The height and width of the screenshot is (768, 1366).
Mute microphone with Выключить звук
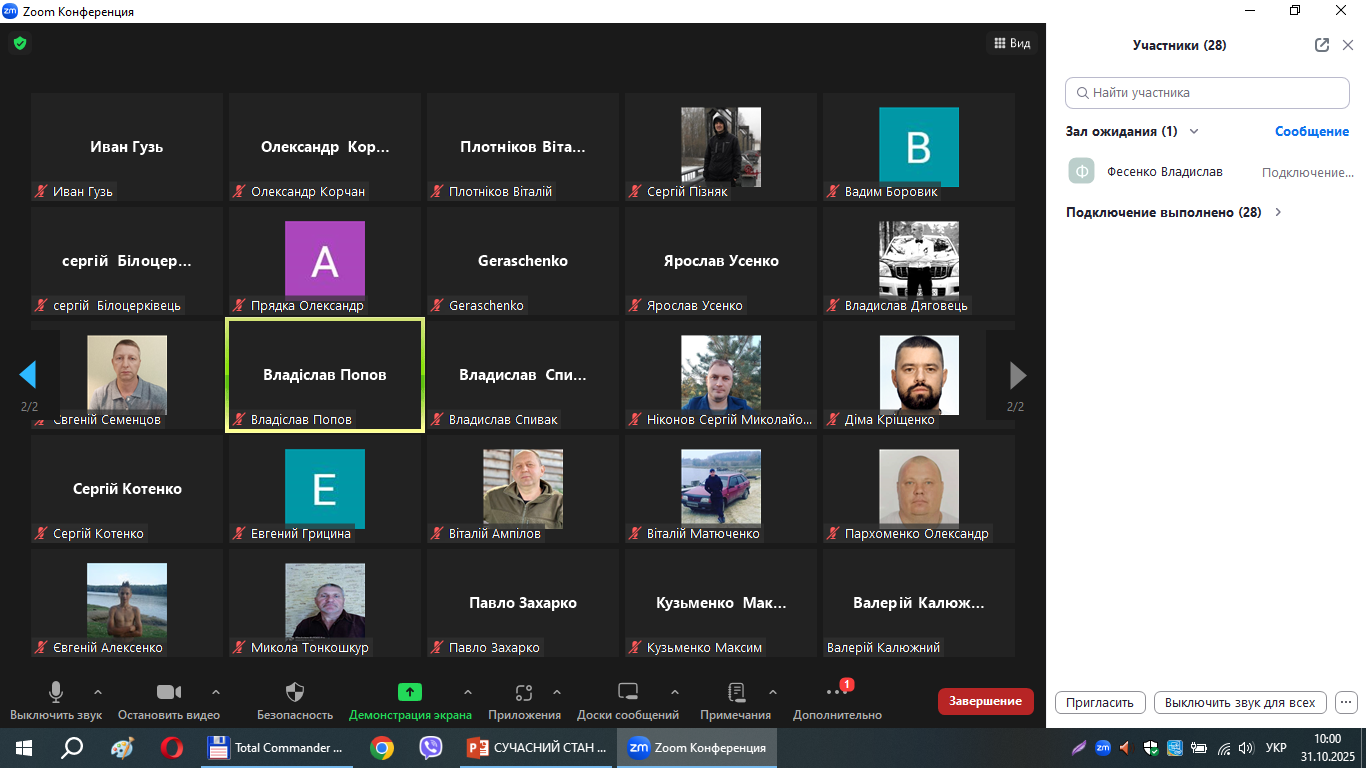point(56,692)
